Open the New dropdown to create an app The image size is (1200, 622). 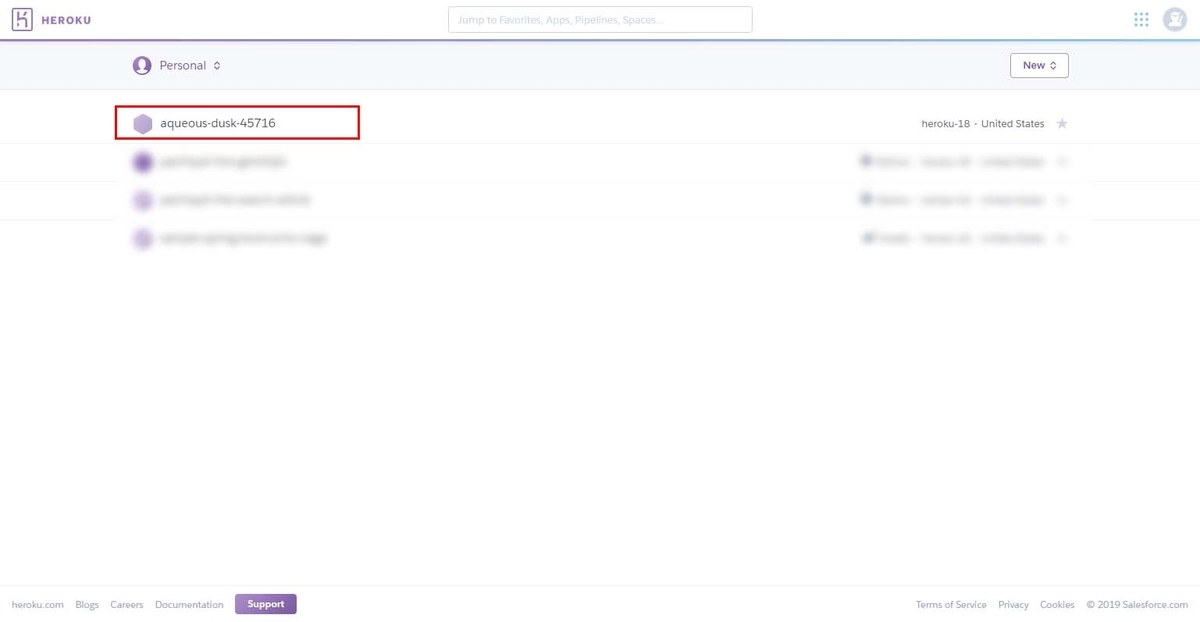click(1039, 65)
